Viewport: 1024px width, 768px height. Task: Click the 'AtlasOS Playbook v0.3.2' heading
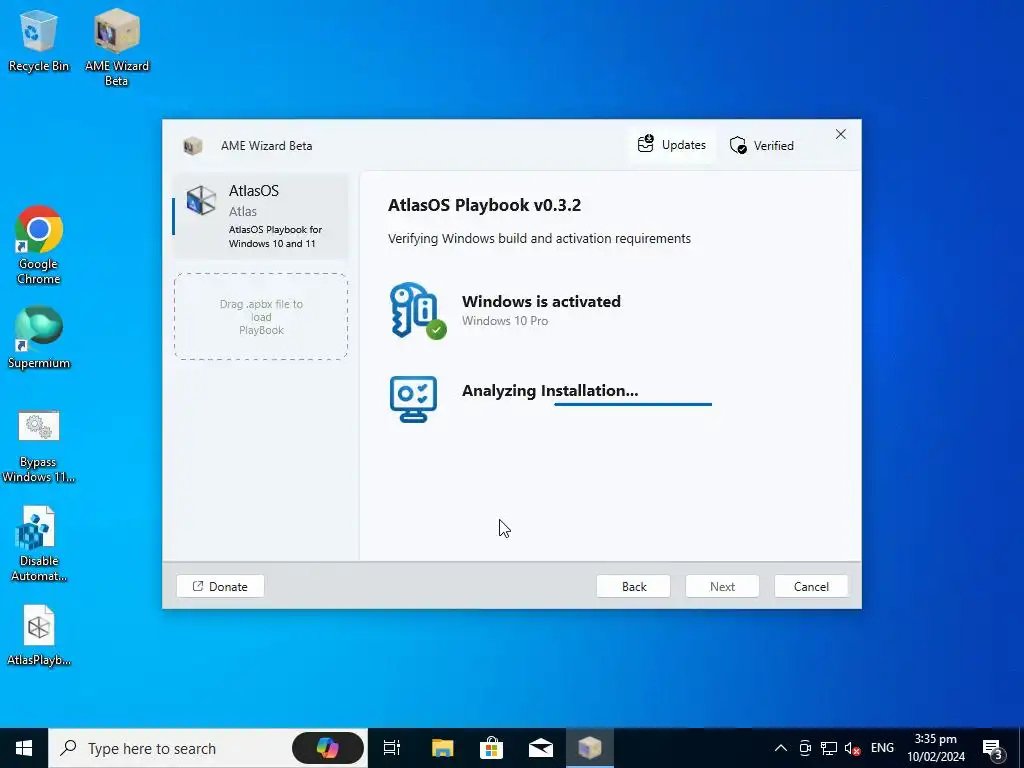(485, 205)
